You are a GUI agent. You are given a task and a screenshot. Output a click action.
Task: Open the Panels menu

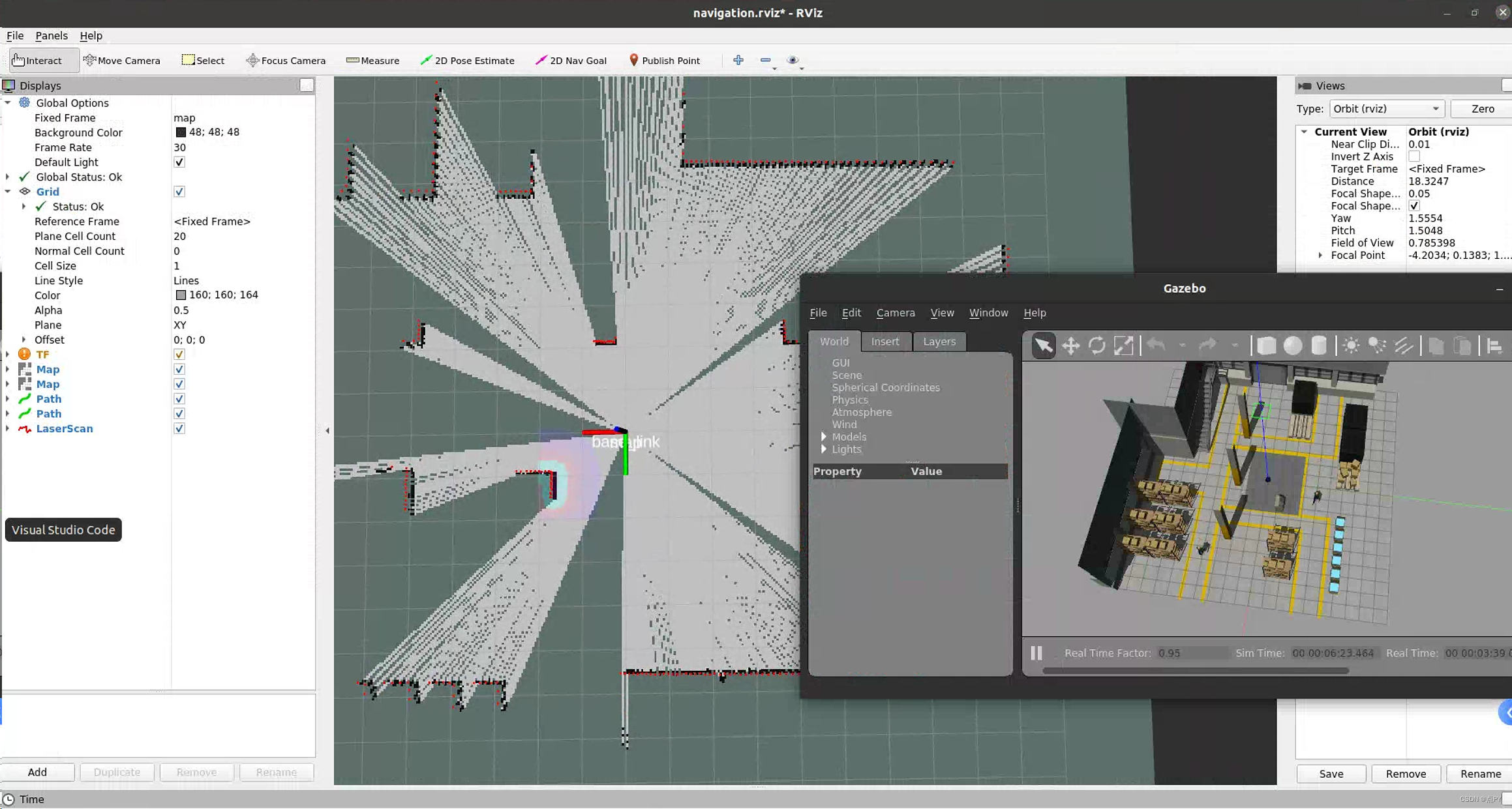51,36
